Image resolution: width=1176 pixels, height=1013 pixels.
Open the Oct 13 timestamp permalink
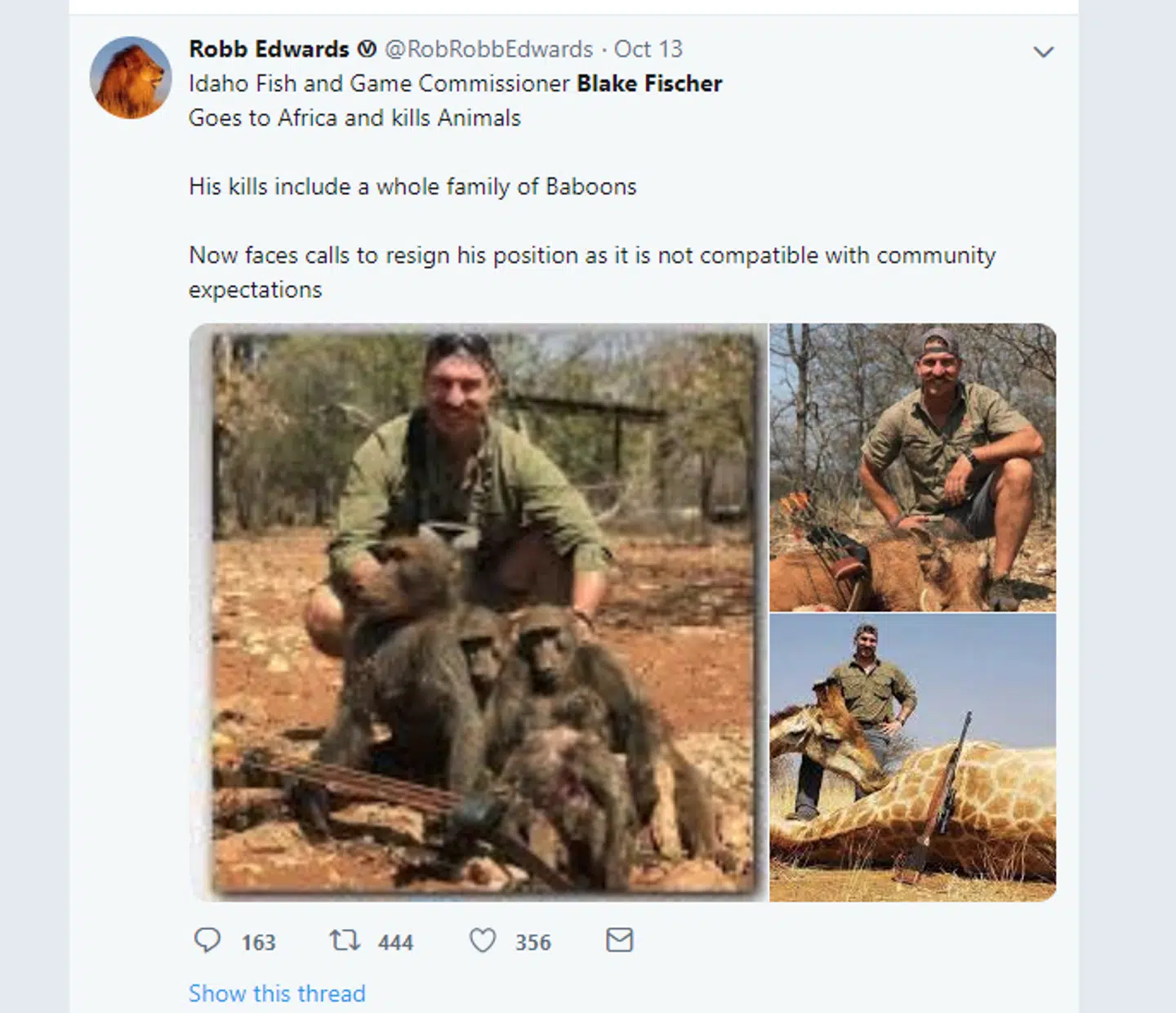click(x=648, y=49)
